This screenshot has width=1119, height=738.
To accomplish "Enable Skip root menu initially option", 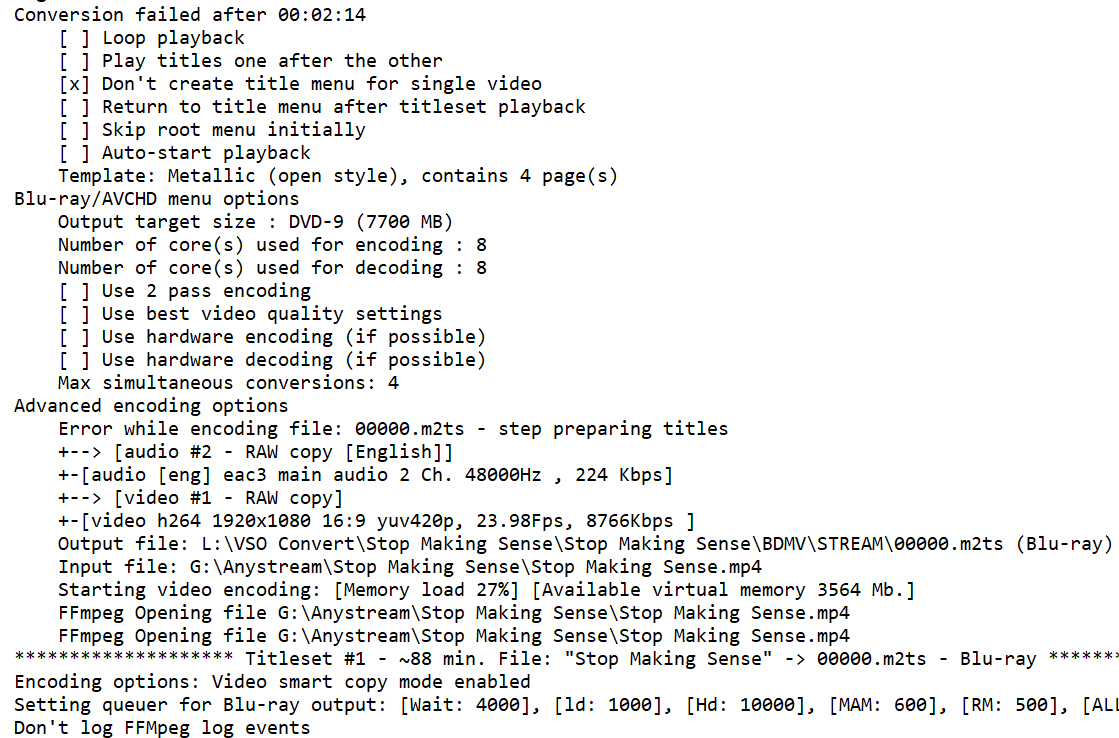I will point(74,130).
